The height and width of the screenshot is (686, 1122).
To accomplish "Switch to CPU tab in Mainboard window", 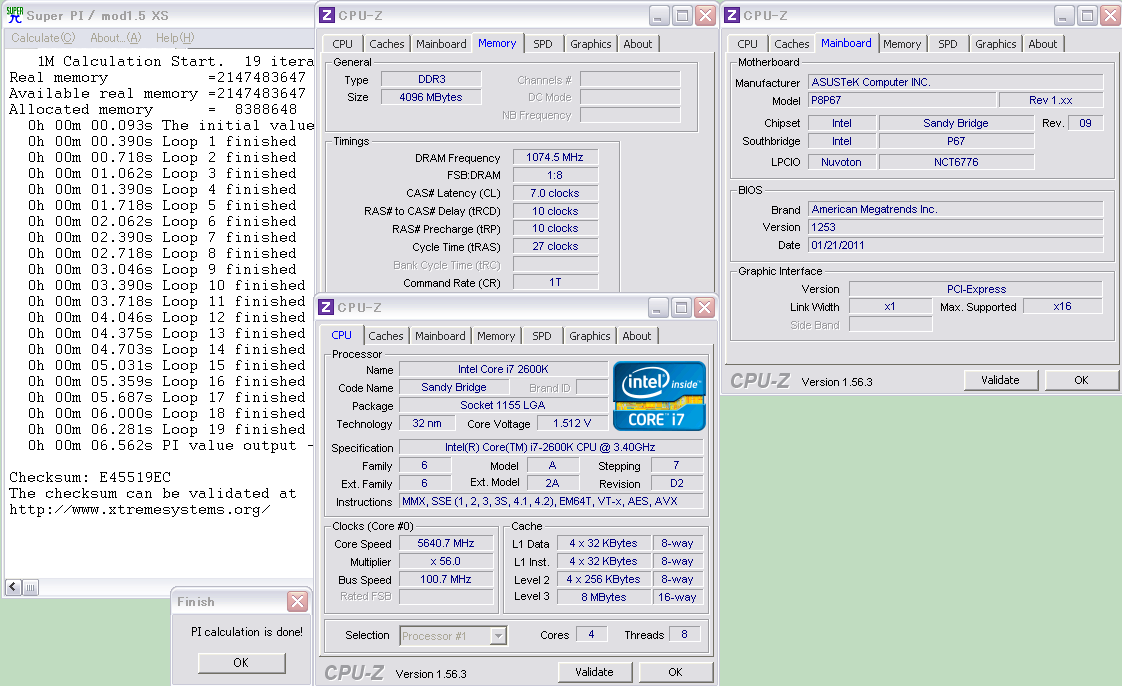I will 747,44.
